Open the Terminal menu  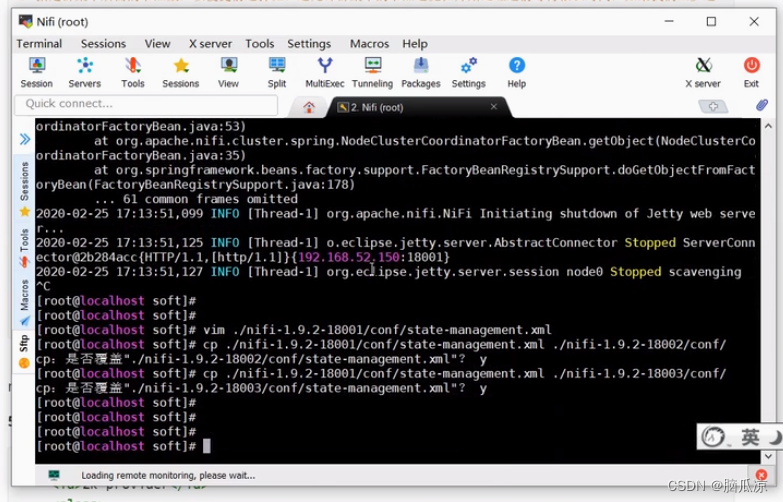click(x=39, y=44)
